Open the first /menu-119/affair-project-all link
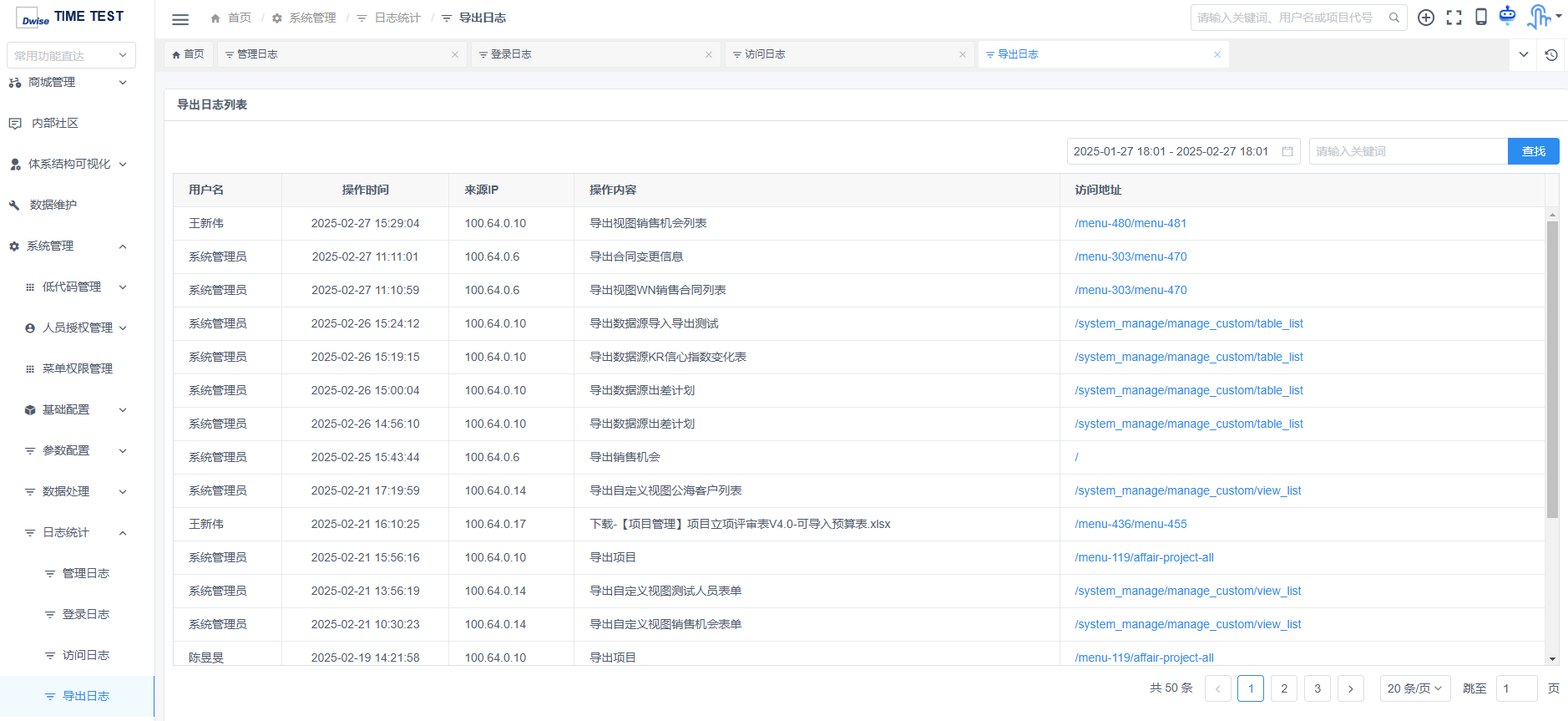1568x721 pixels. (x=1145, y=557)
